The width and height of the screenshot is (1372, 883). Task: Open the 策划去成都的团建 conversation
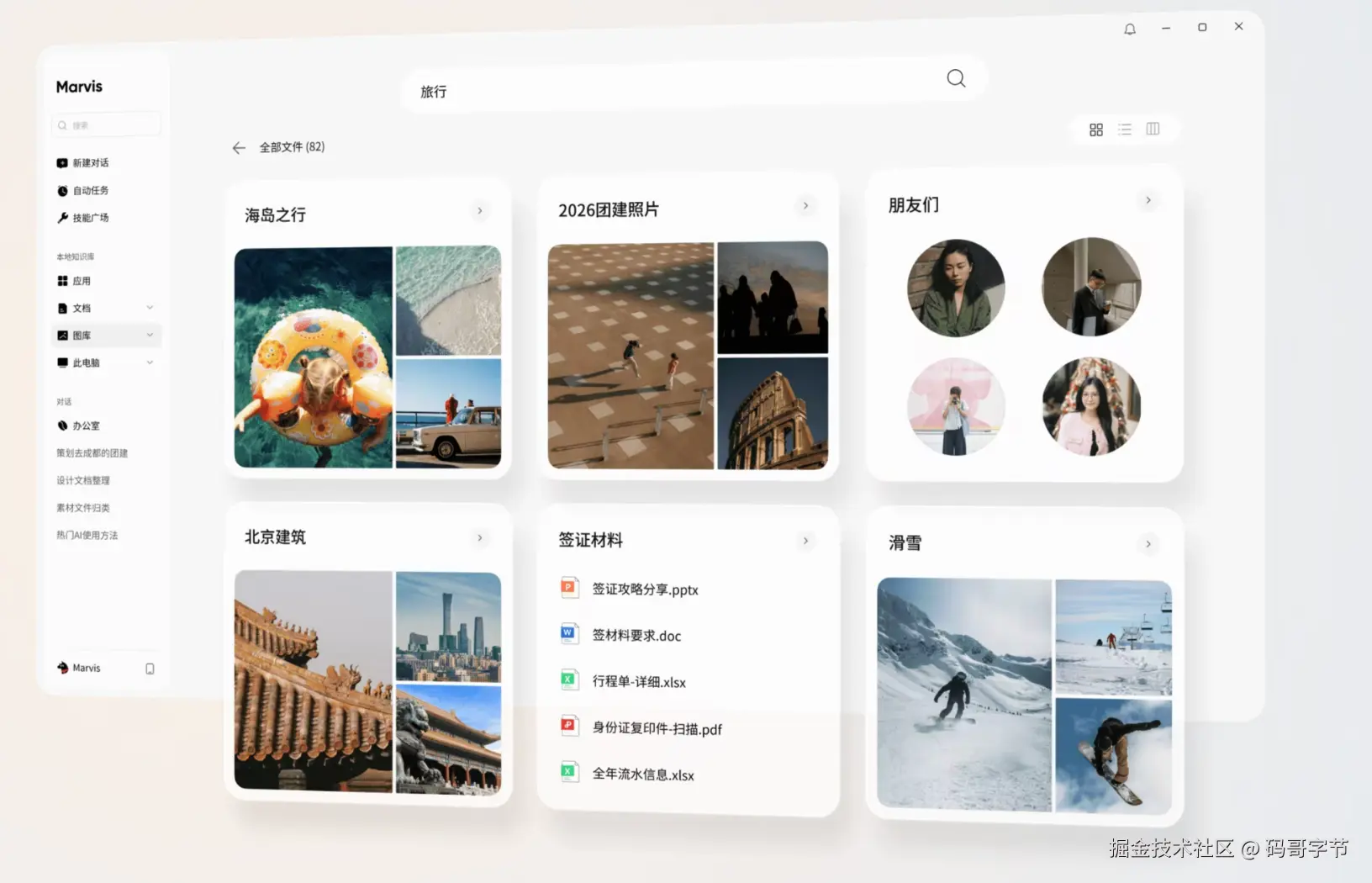coord(92,453)
